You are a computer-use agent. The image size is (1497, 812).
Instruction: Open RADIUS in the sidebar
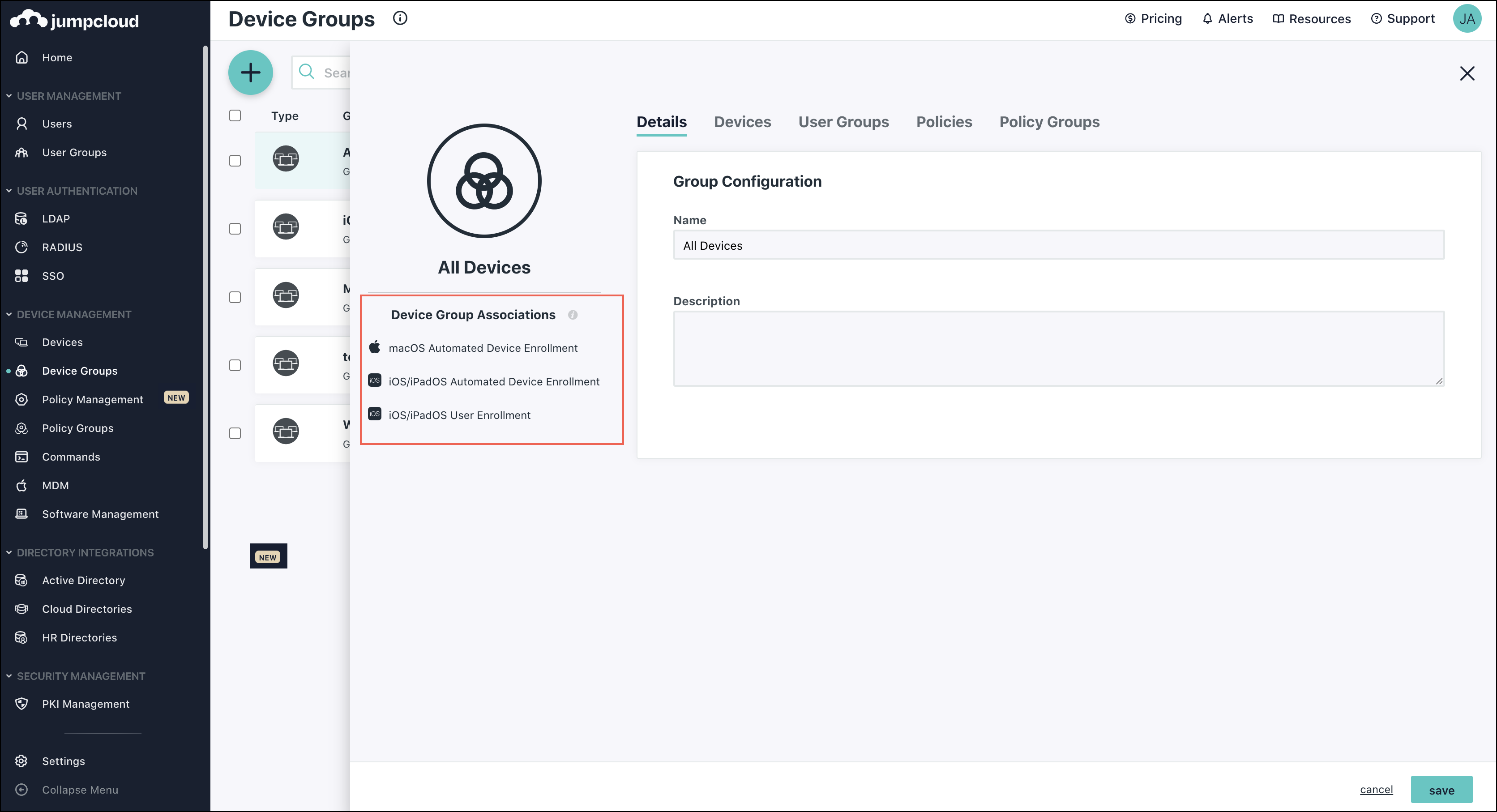pos(62,247)
